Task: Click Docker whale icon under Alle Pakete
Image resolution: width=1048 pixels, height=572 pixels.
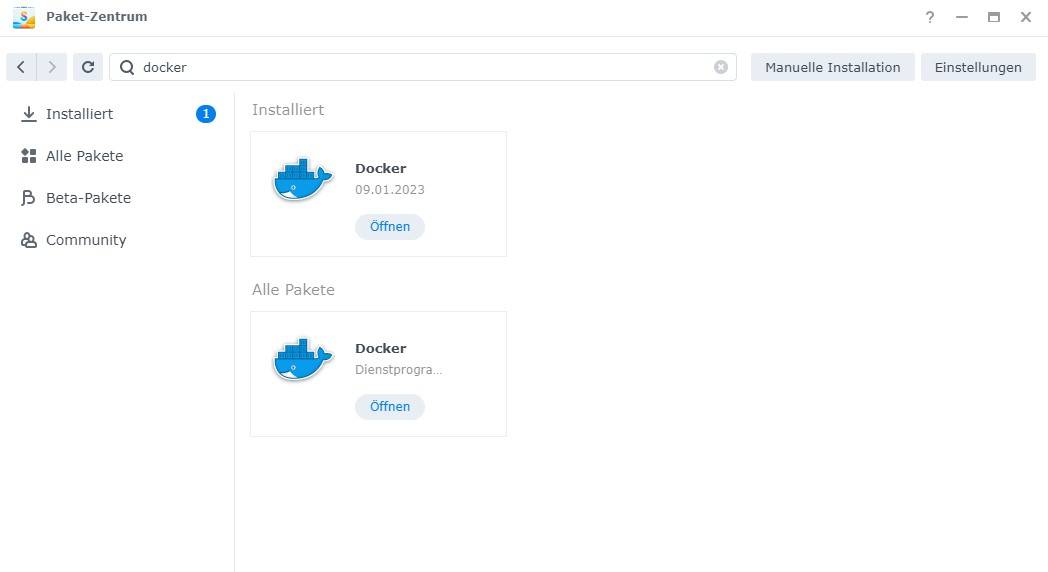Action: (302, 360)
